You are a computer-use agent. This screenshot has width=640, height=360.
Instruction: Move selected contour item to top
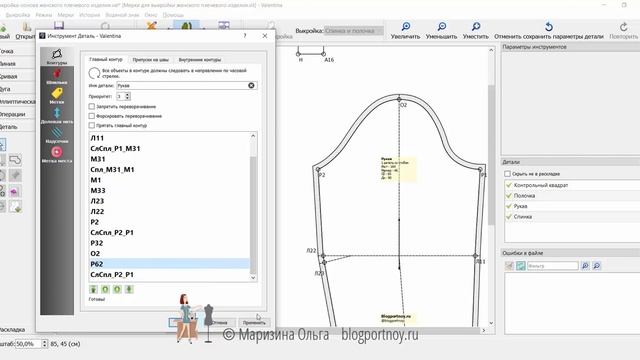coord(93,289)
